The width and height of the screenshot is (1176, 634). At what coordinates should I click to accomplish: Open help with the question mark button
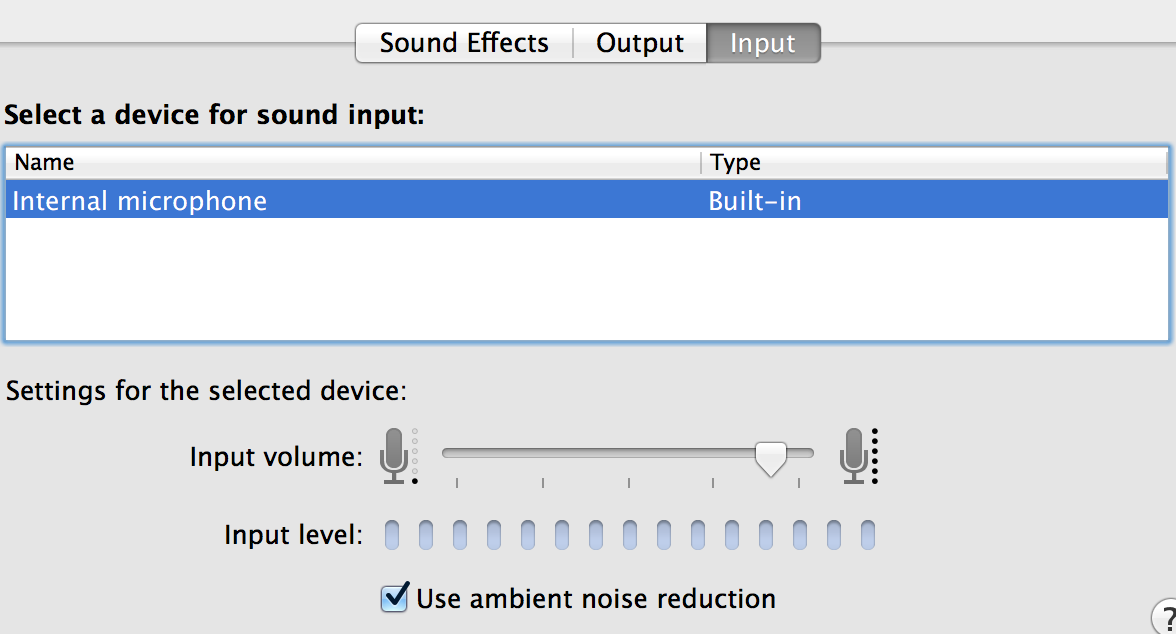click(1166, 617)
